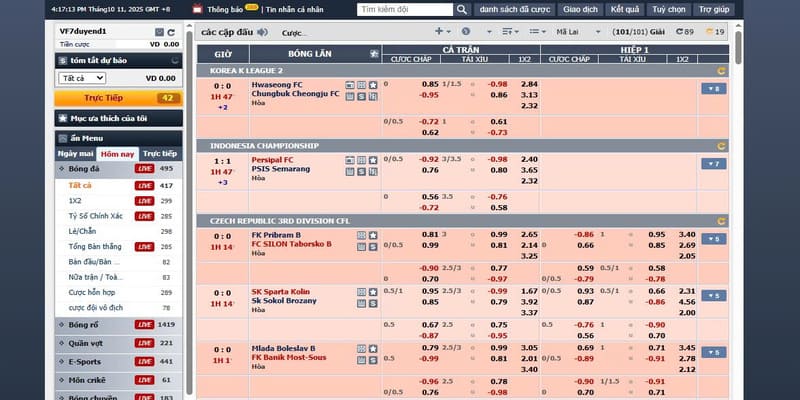Select 2.84 home win odds for Hwaseong FC
The width and height of the screenshot is (800, 400).
[x=529, y=84]
